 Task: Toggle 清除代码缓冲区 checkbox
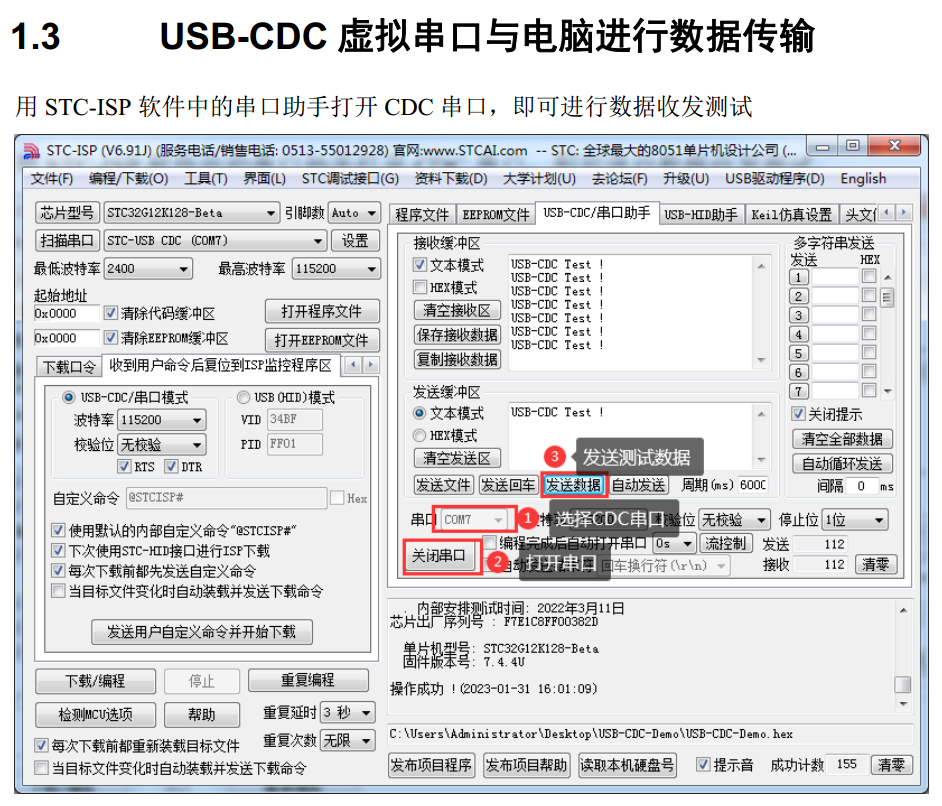click(111, 312)
